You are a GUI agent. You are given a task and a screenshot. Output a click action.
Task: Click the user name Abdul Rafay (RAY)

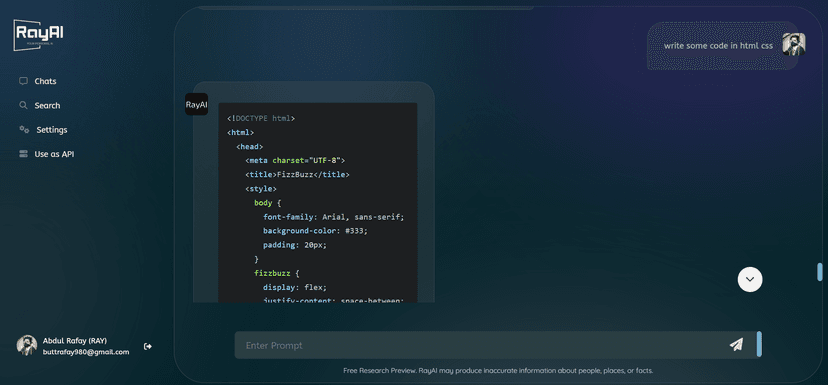pyautogui.click(x=74, y=341)
